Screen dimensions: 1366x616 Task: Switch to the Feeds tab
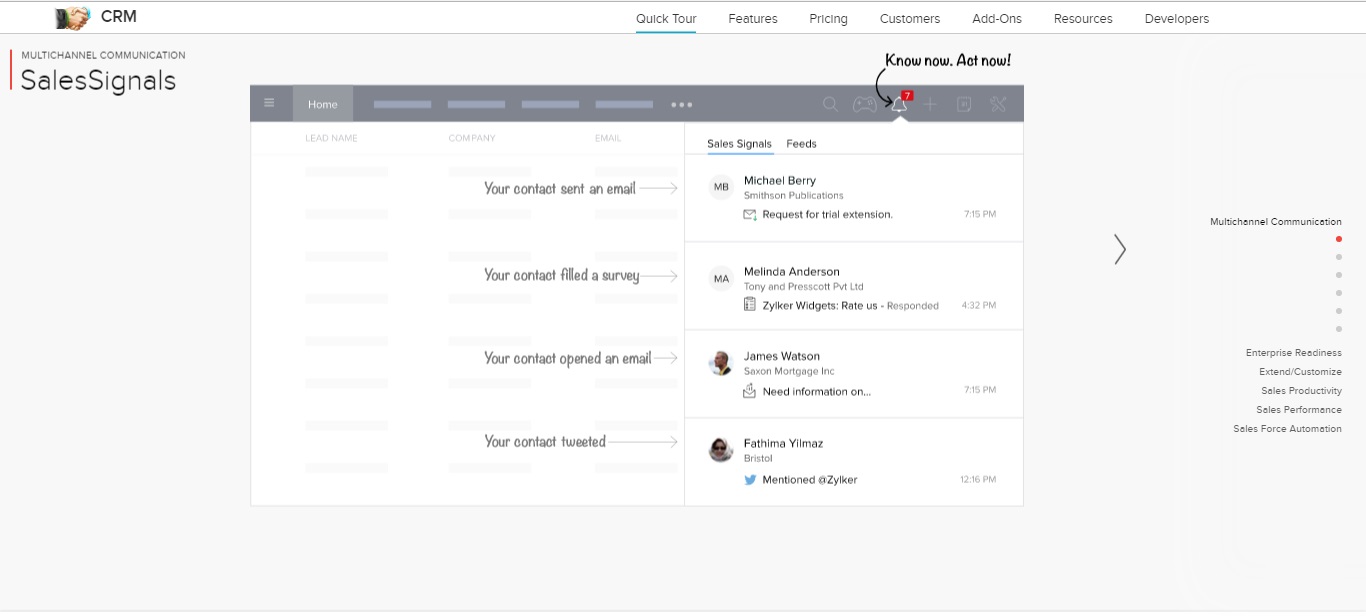[x=801, y=143]
